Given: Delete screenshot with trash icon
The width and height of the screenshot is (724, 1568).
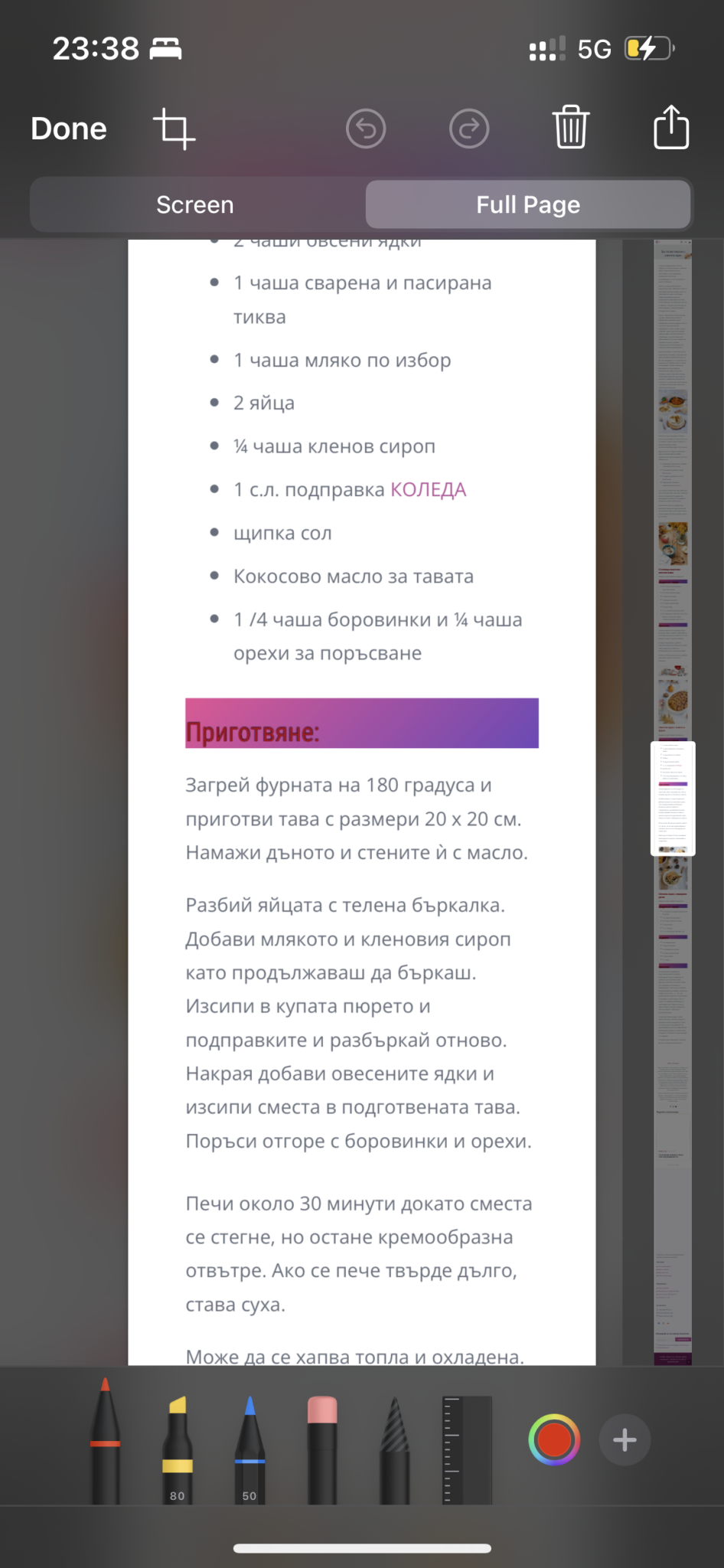Looking at the screenshot, I should coord(571,128).
